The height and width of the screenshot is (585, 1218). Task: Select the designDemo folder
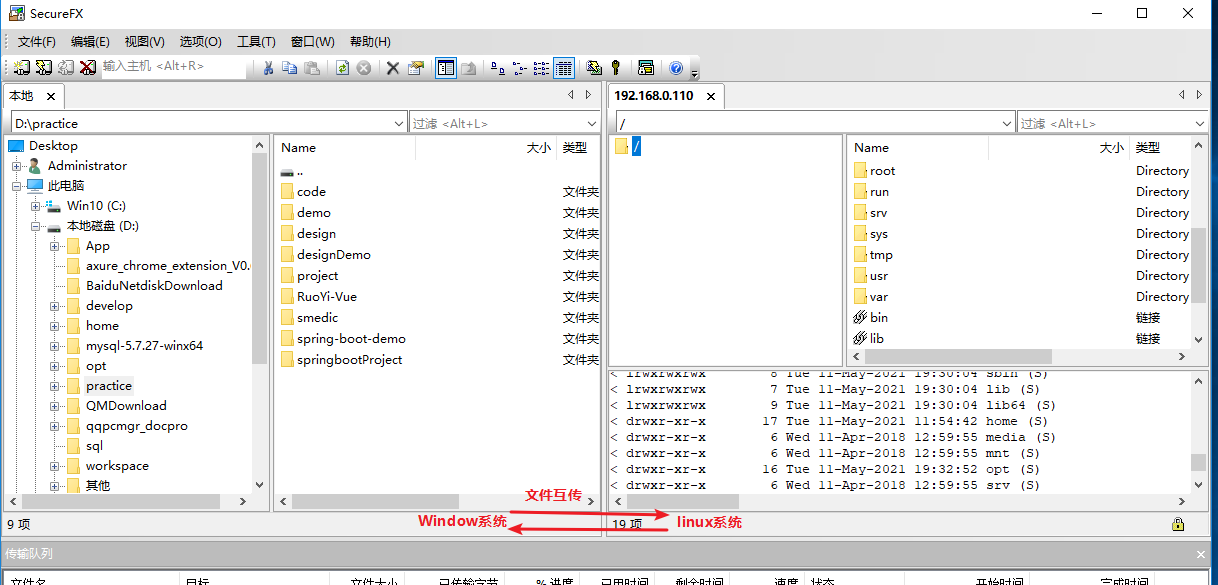[333, 254]
